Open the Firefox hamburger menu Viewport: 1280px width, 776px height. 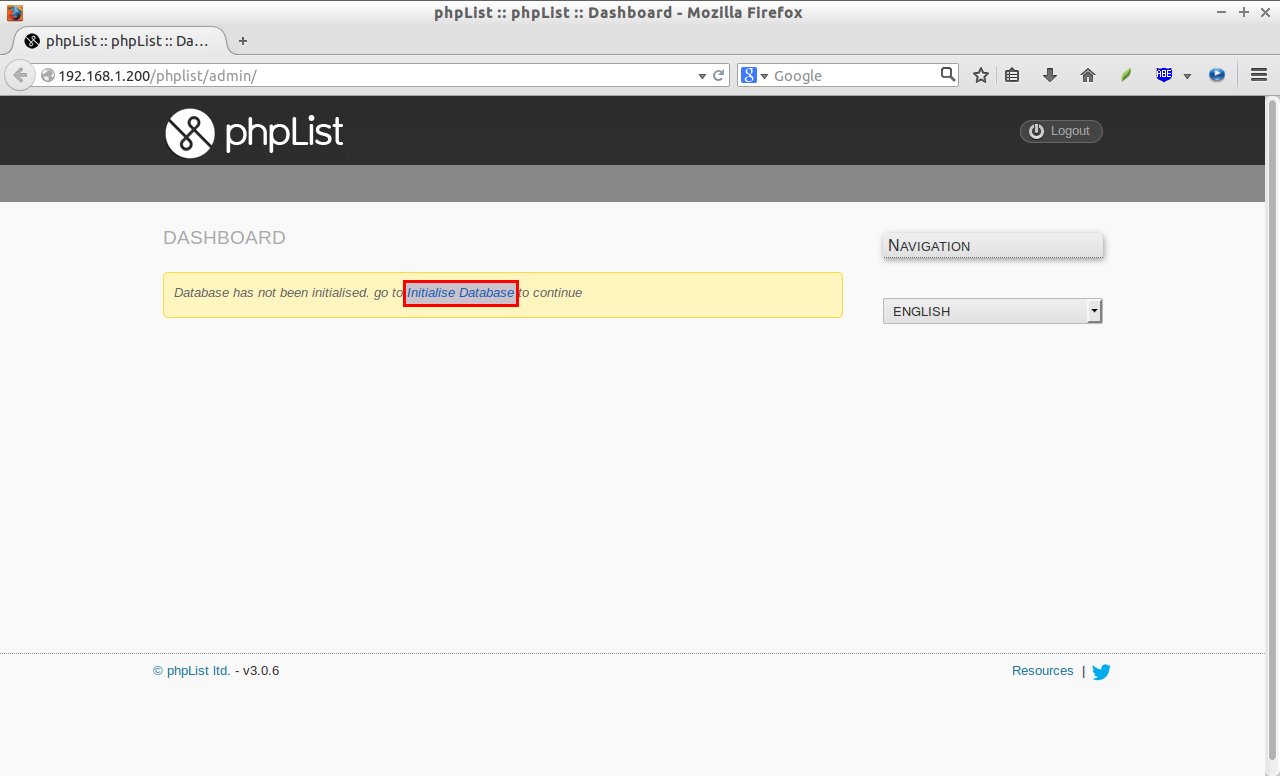point(1259,75)
